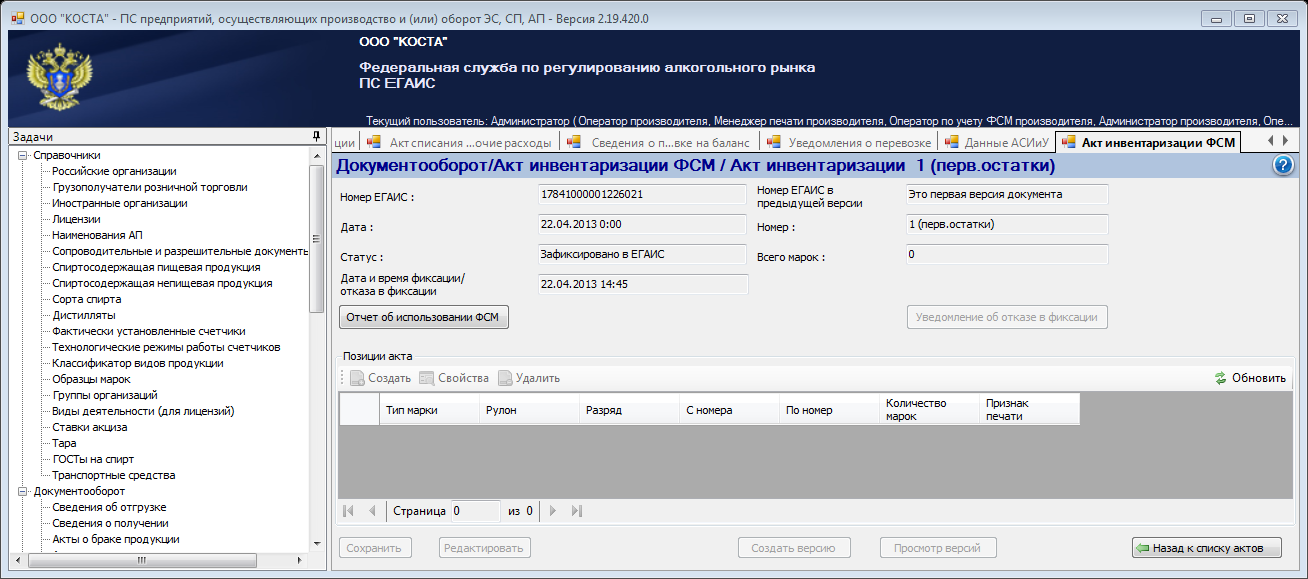The image size is (1308, 579).
Task: Go to previous page of positions
Action: [372, 511]
